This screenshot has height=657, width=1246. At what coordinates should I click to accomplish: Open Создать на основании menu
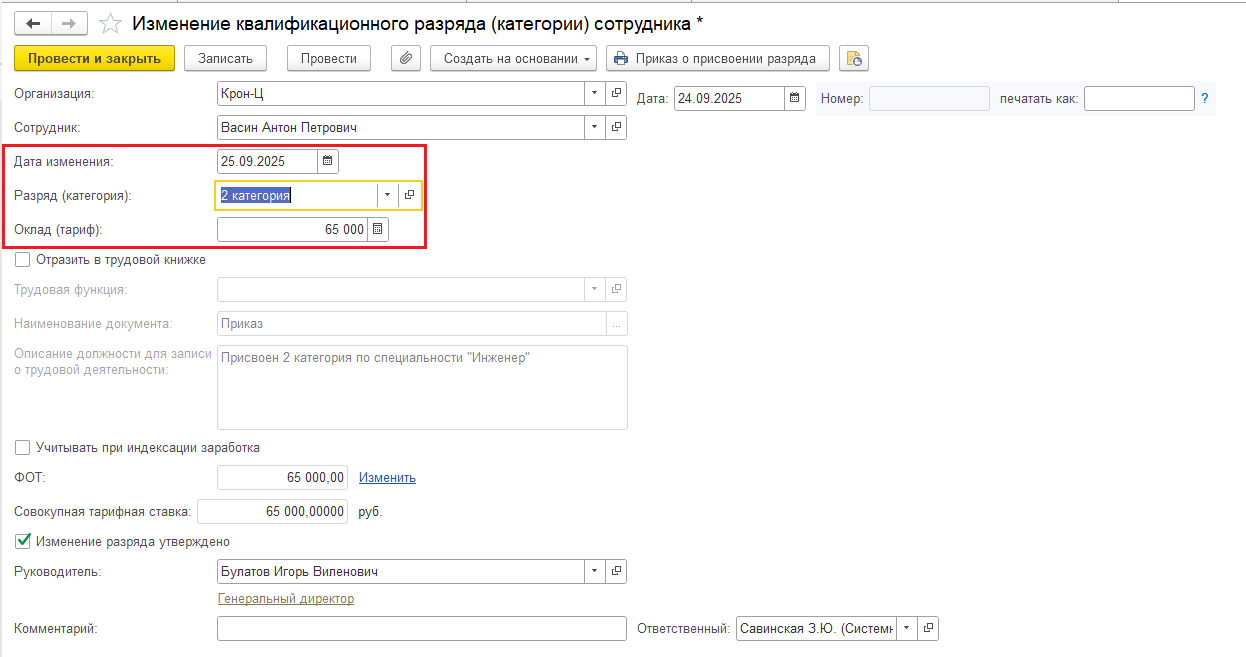click(x=513, y=59)
